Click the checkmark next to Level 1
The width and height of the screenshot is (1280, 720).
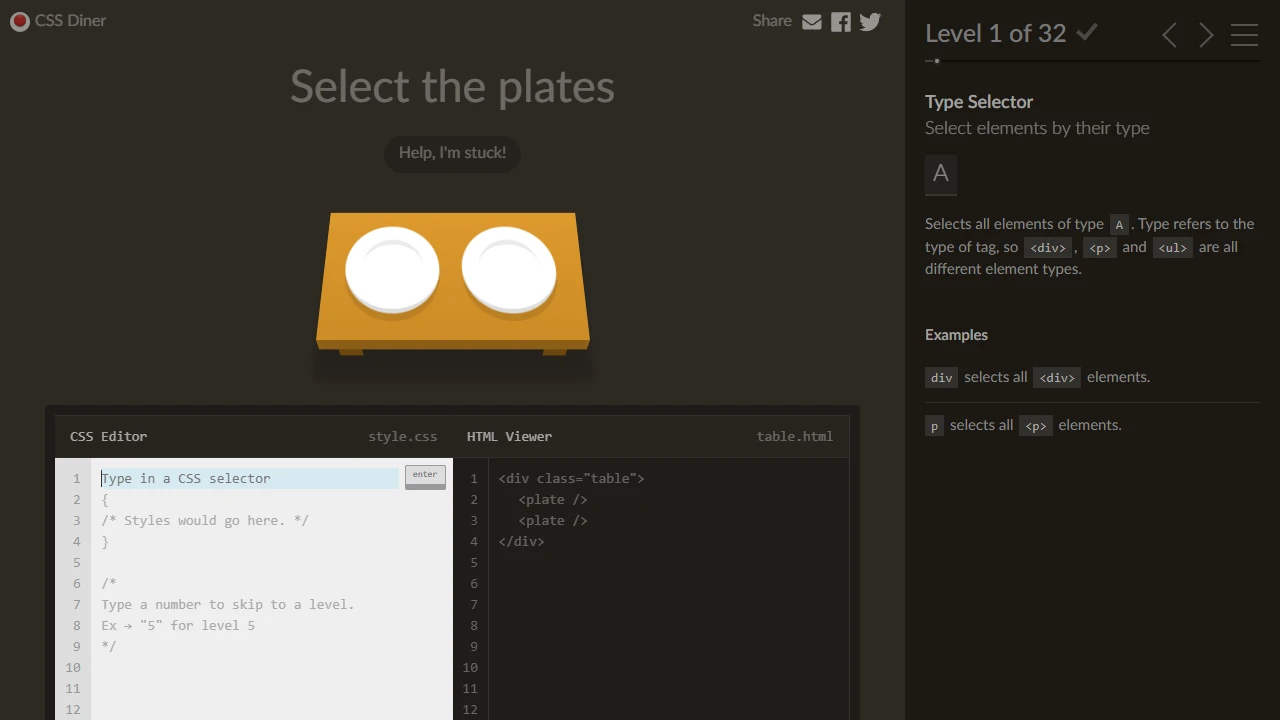pos(1087,32)
